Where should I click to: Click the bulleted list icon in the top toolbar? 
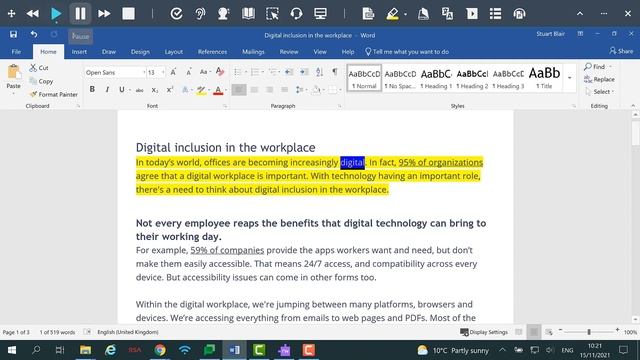point(496,14)
